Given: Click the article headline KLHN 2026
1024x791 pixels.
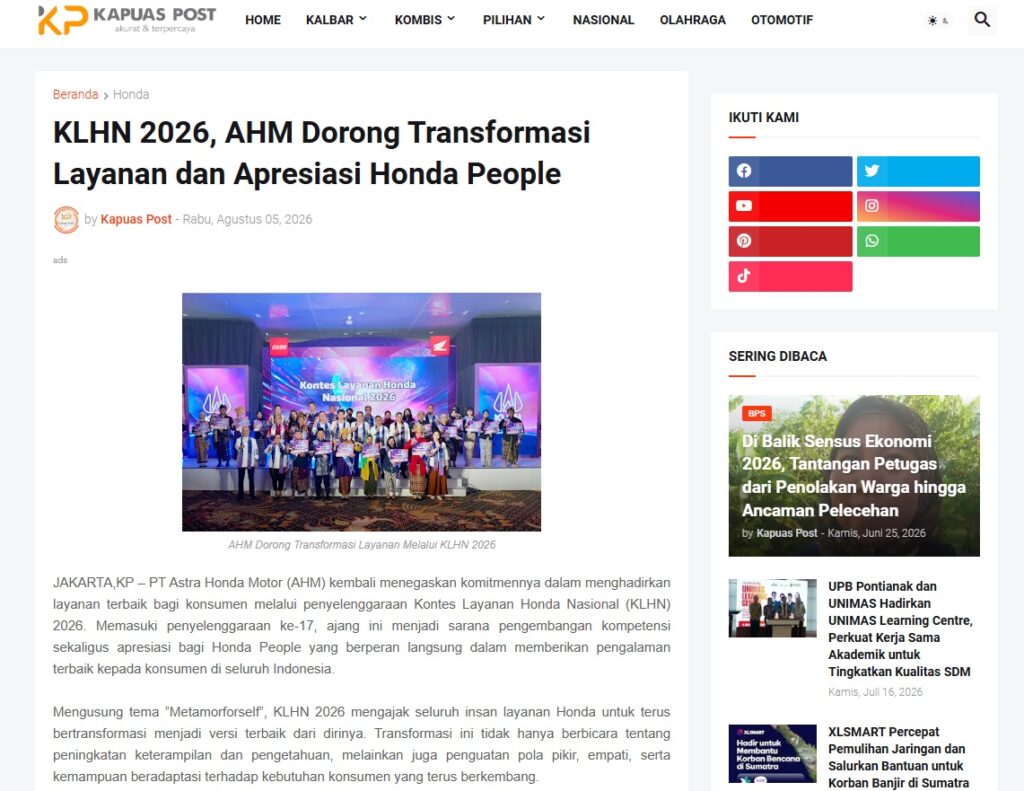Looking at the screenshot, I should pyautogui.click(x=321, y=153).
